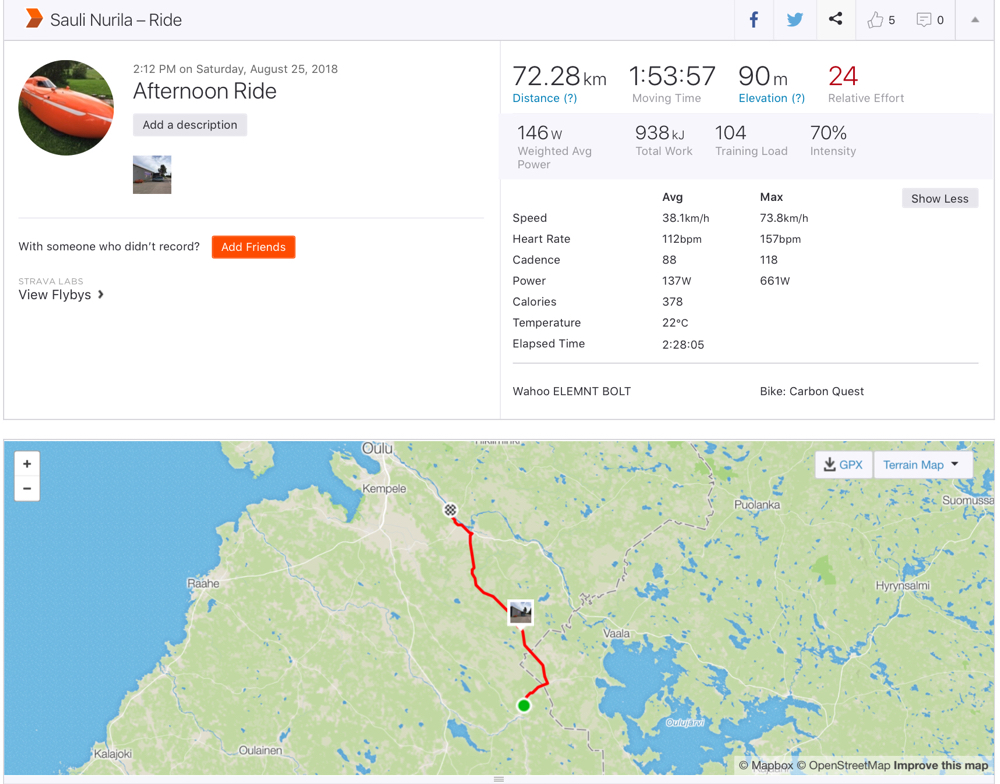The height and width of the screenshot is (784, 1000).
Task: Share ride on Facebook
Action: coord(754,20)
